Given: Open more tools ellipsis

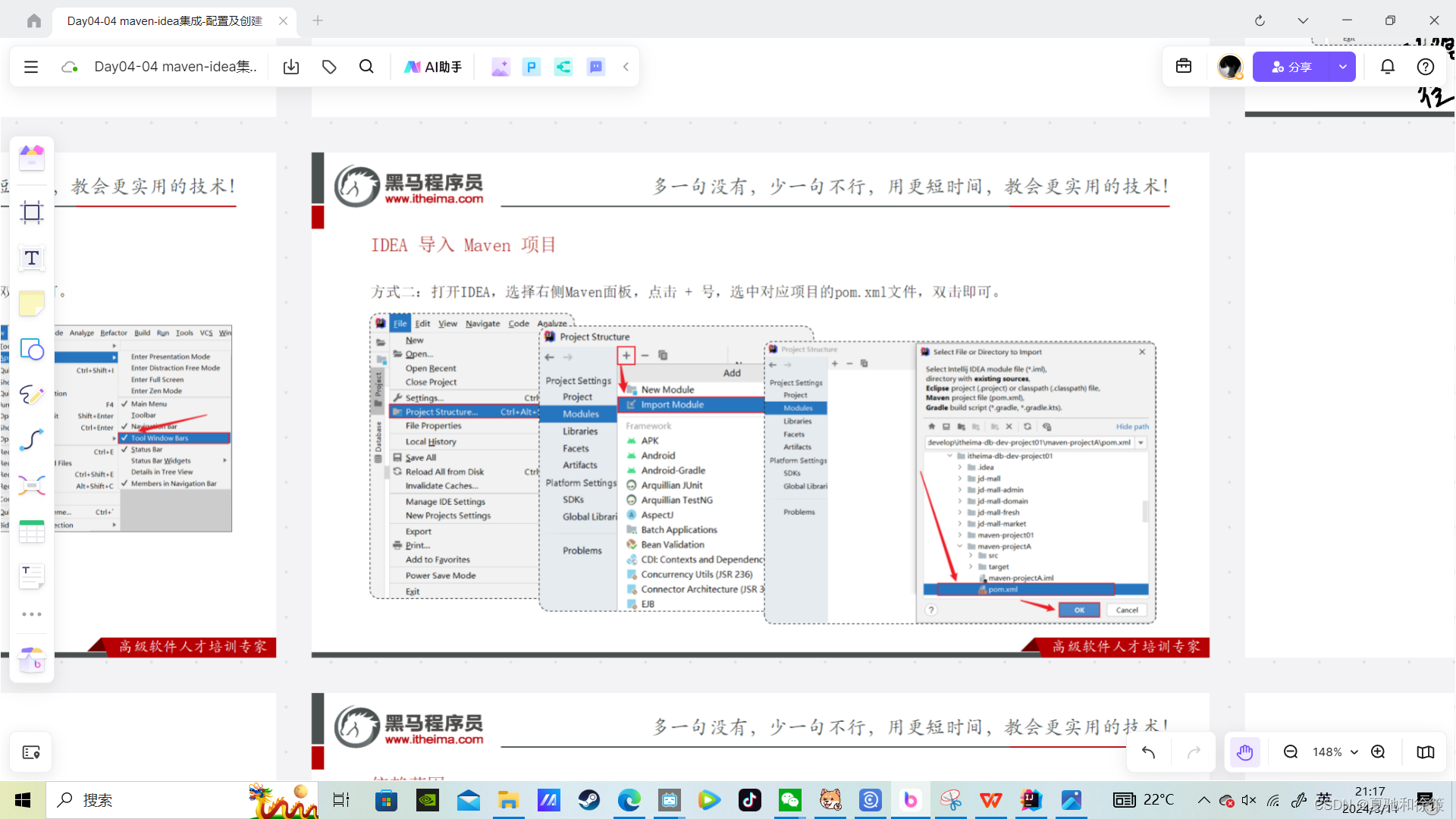Looking at the screenshot, I should tap(32, 614).
